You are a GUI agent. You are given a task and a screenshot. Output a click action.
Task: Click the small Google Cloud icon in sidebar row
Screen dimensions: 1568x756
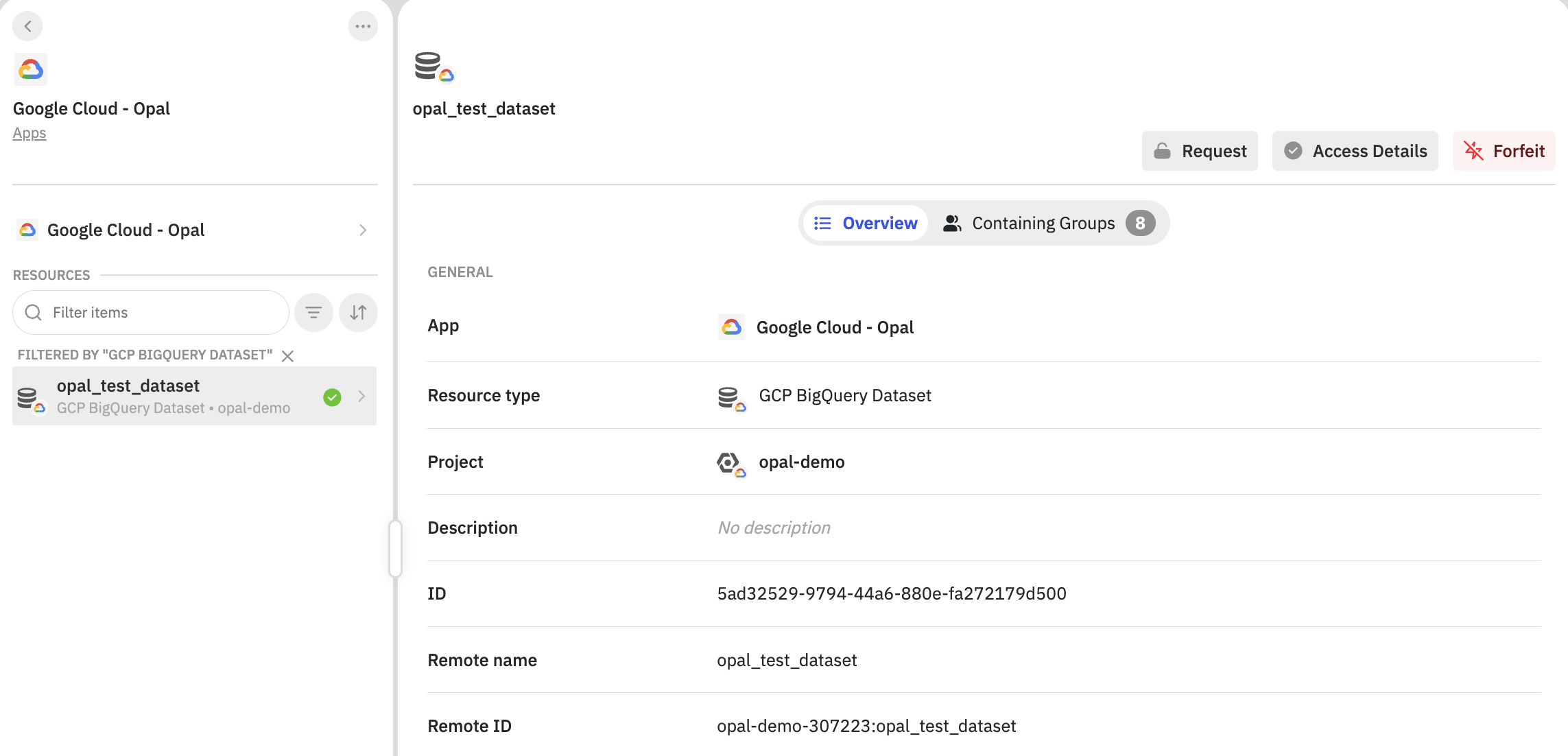pyautogui.click(x=27, y=230)
